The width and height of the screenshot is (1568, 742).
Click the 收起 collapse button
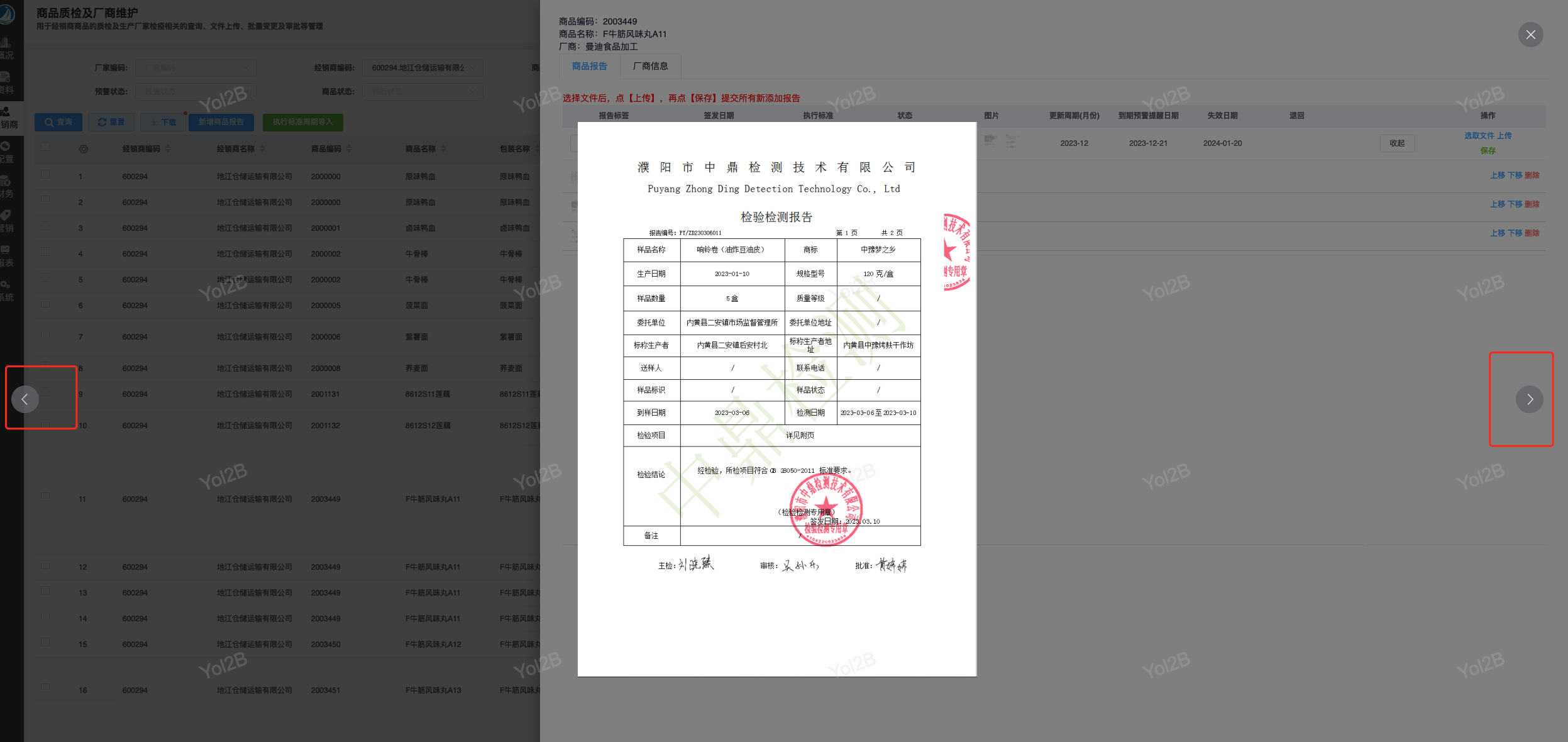pos(1397,143)
